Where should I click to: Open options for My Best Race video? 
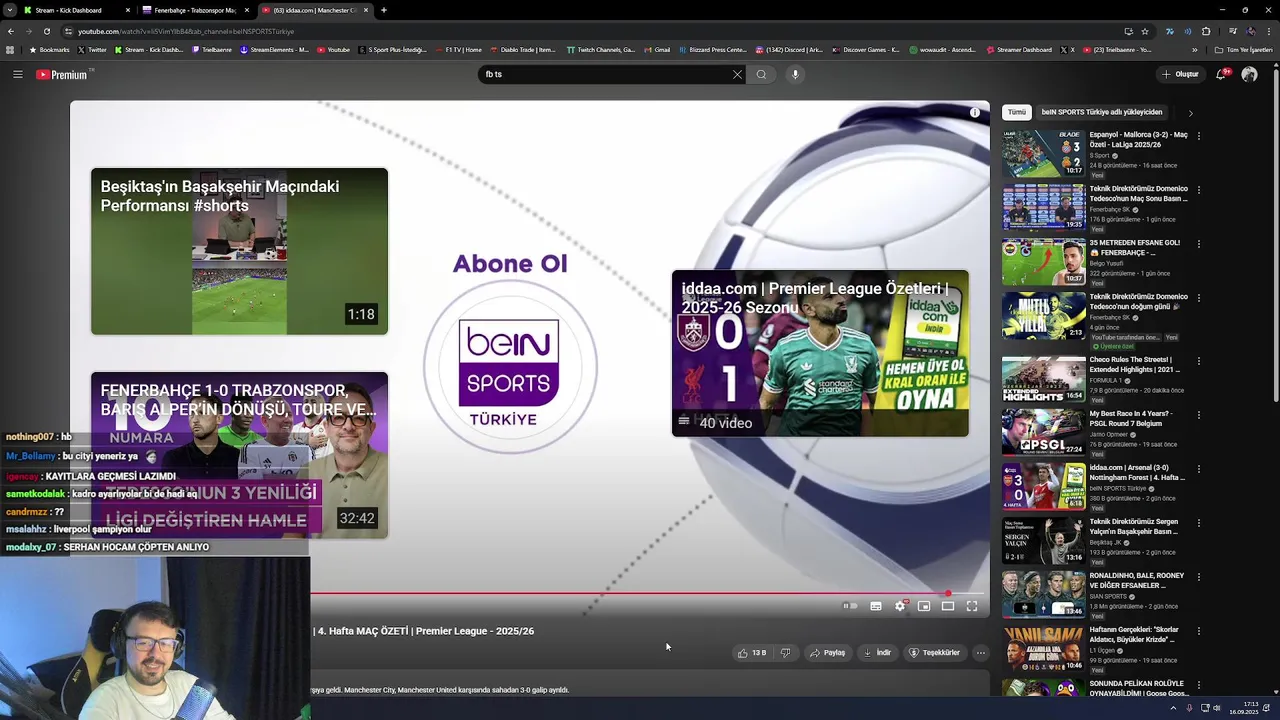coord(1198,415)
